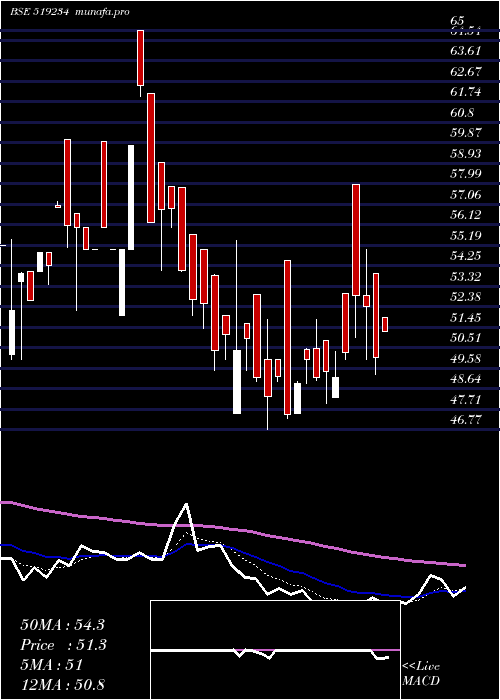Click the 56.12 price axis label

tap(466, 214)
